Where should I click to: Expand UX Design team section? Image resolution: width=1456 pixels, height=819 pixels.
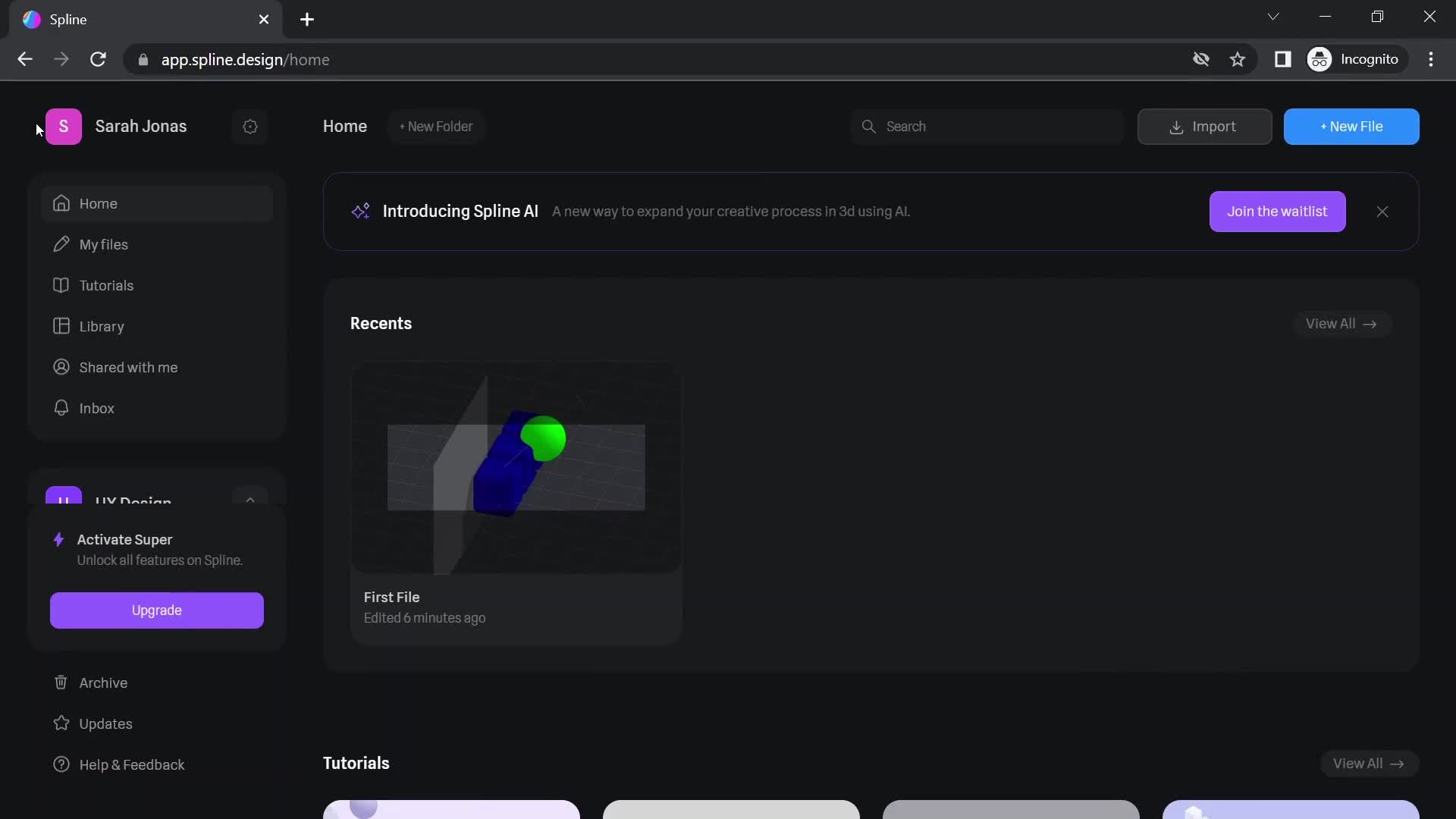250,500
